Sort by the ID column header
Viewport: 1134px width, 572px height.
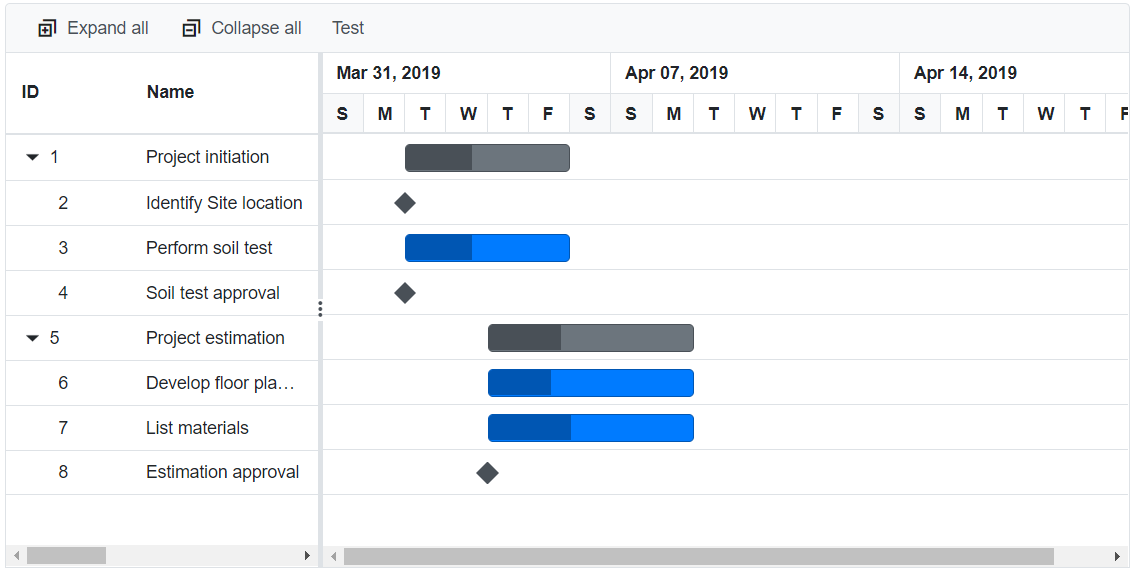[30, 92]
